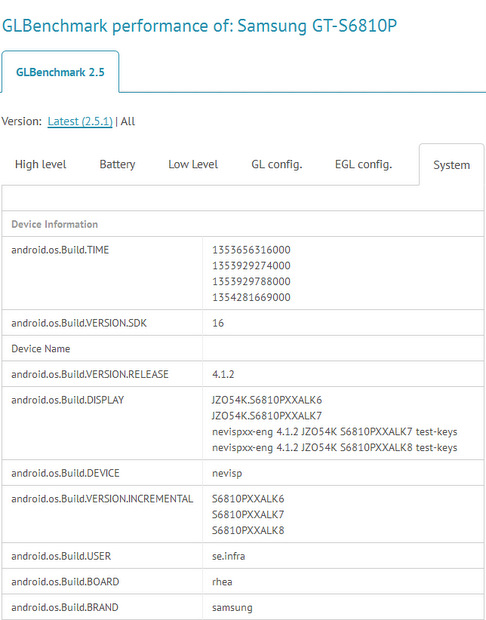Click the android.os.Build.USER label

pyautogui.click(x=61, y=556)
